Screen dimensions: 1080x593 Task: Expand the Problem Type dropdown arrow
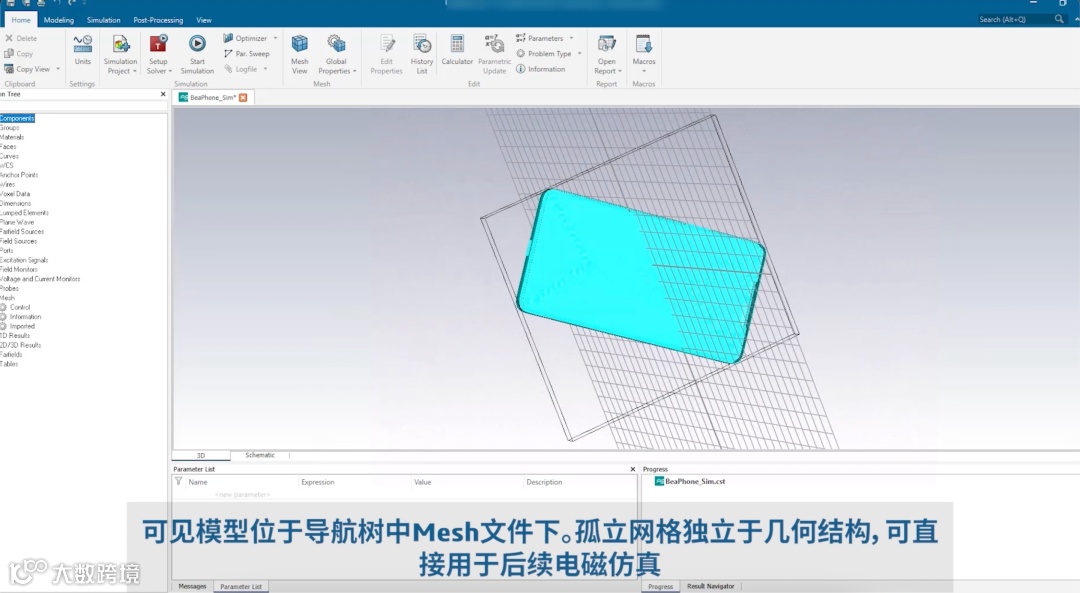pyautogui.click(x=579, y=54)
